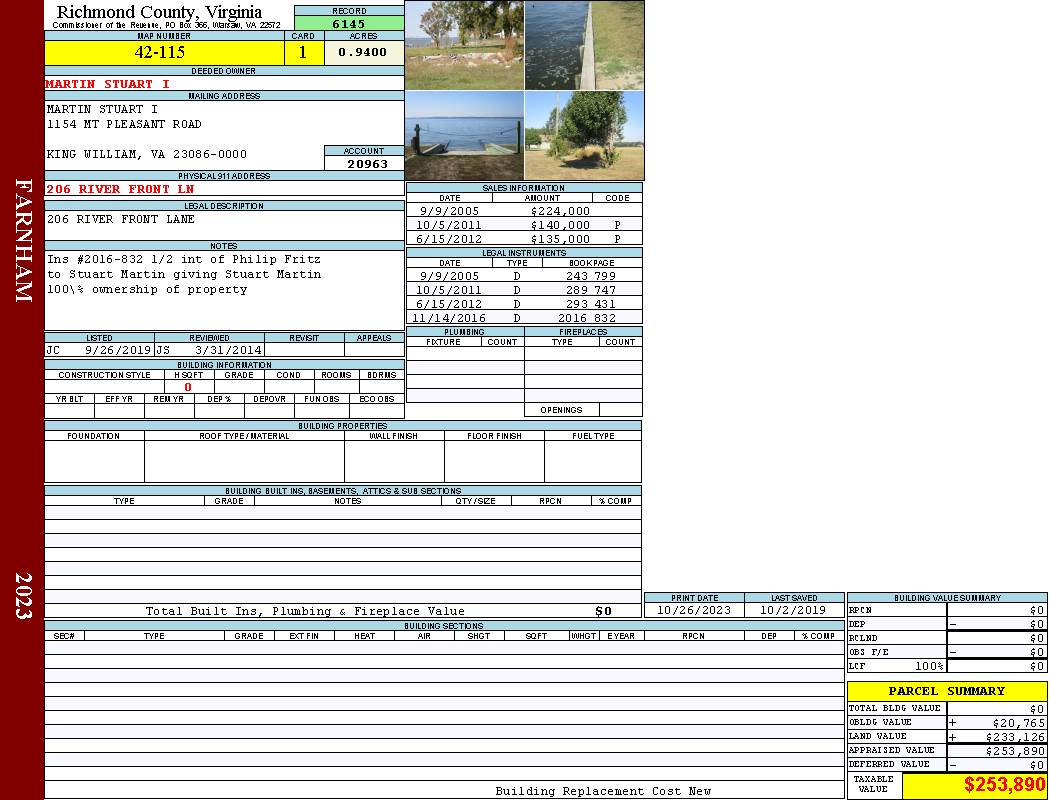The width and height of the screenshot is (1050, 800).
Task: Click the FARNHAM label on the sidebar
Action: click(24, 240)
